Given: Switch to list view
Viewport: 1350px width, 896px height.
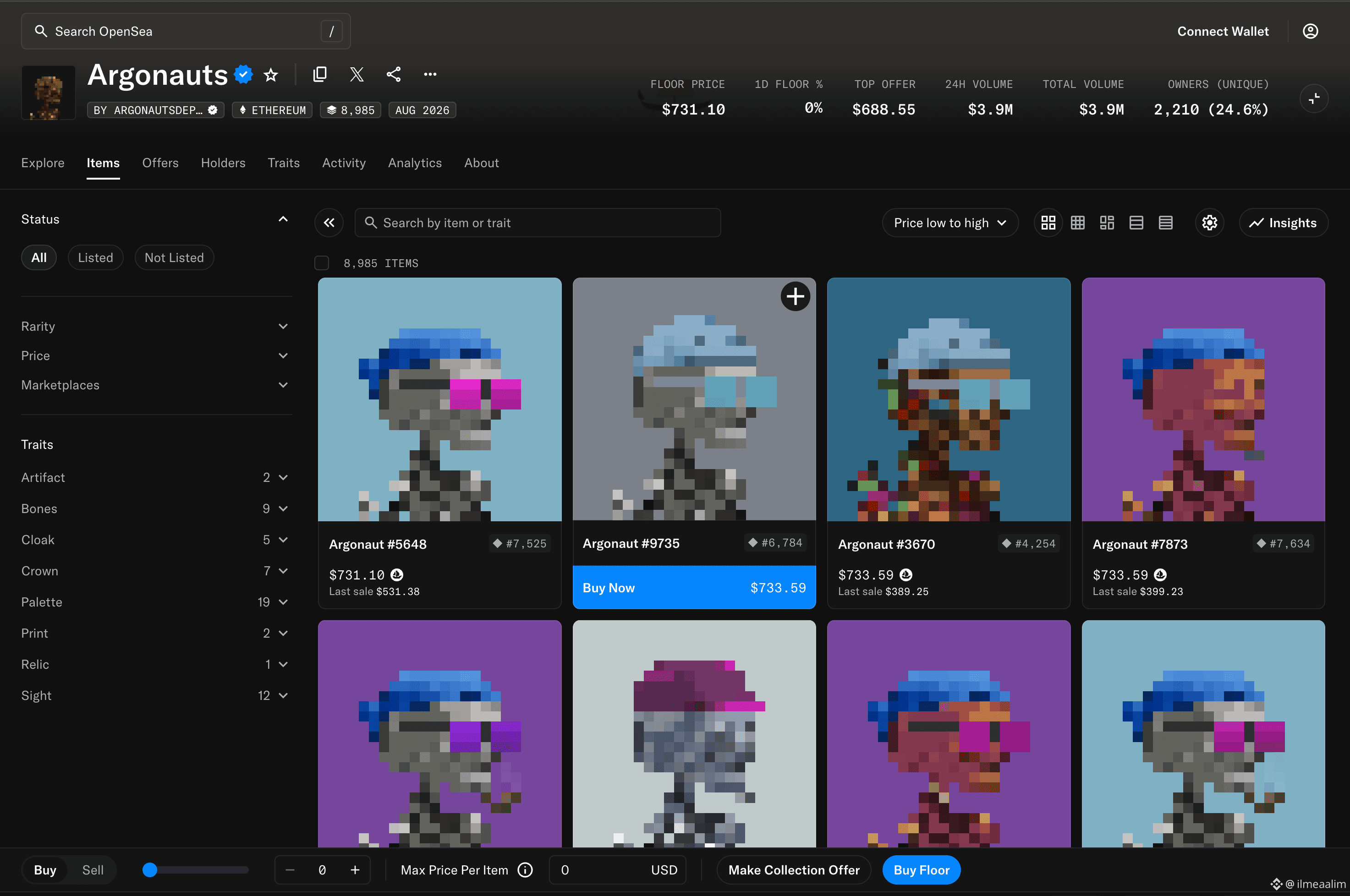Looking at the screenshot, I should (1136, 223).
